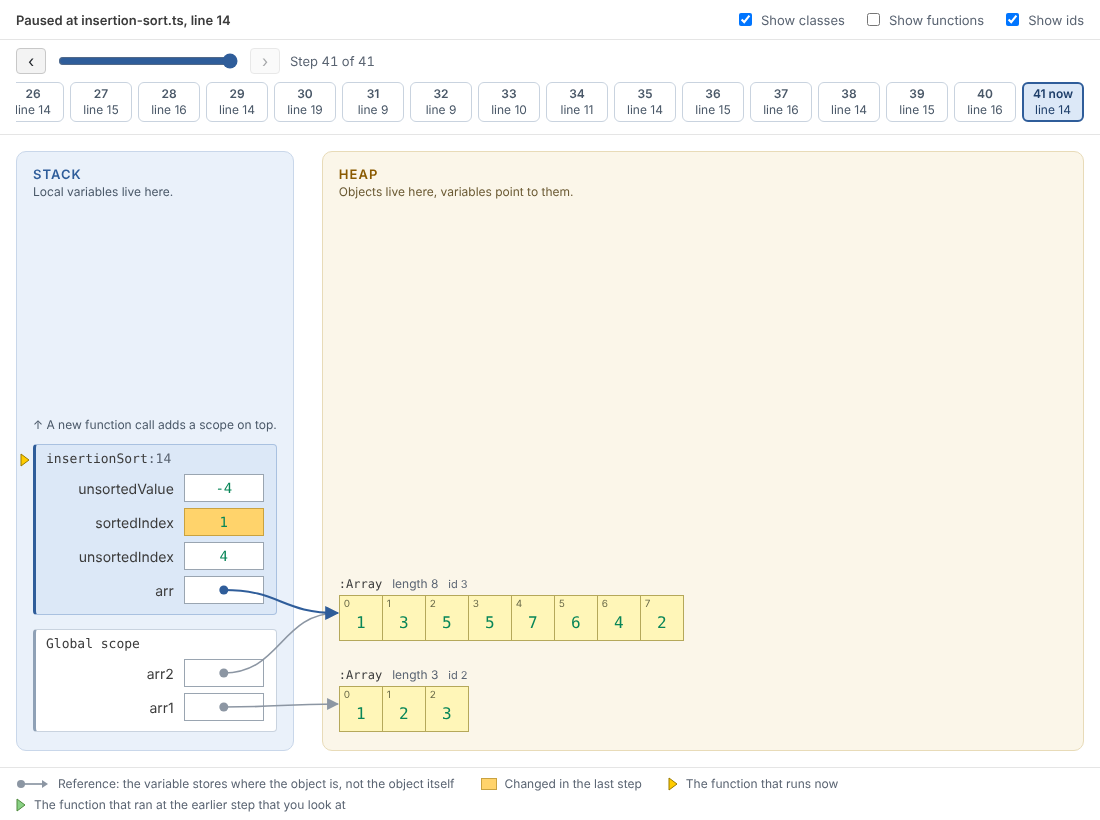
Task: Click the highlighted sortedIndex value 1
Action: click(x=224, y=522)
